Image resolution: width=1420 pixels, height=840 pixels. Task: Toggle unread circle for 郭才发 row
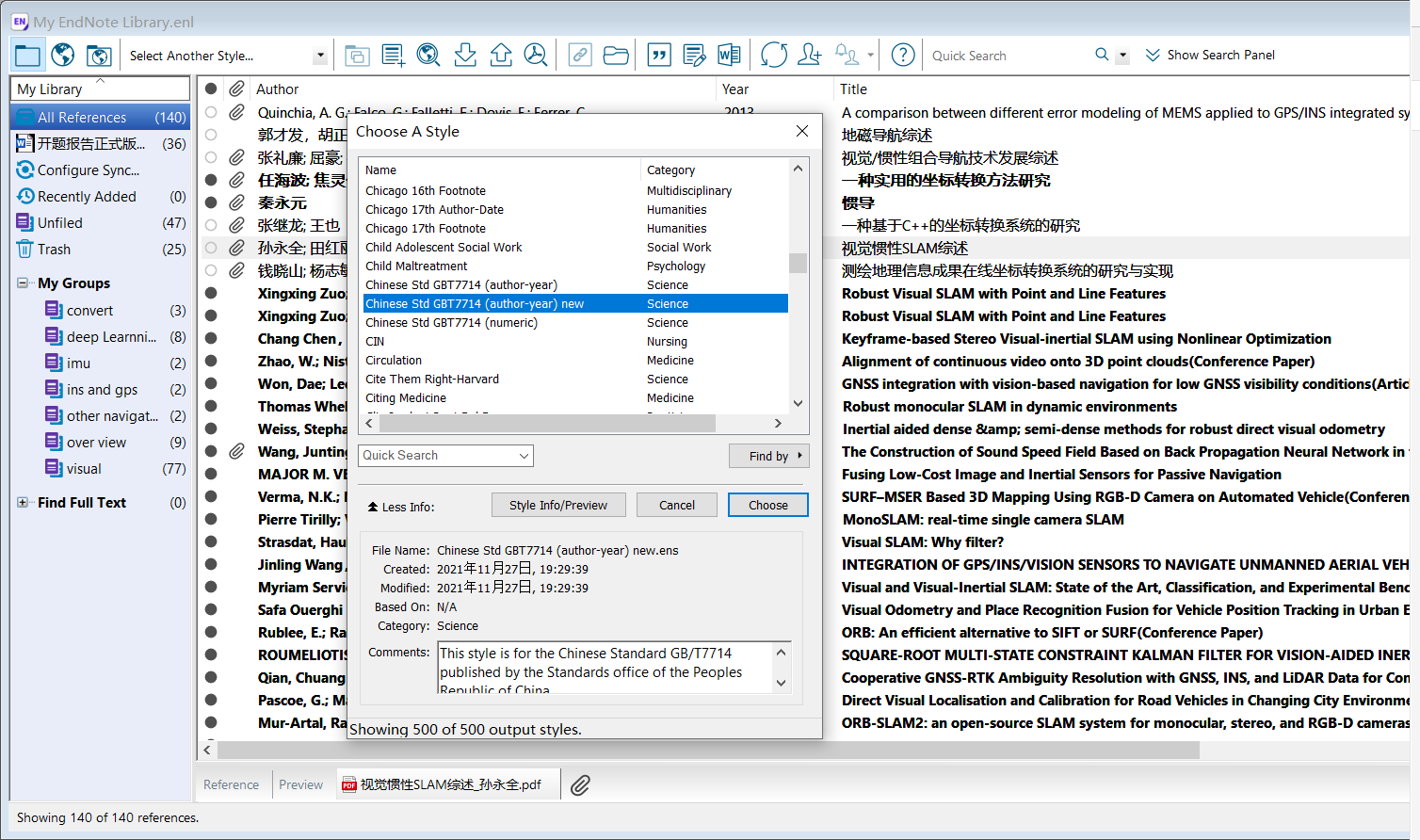pos(211,135)
